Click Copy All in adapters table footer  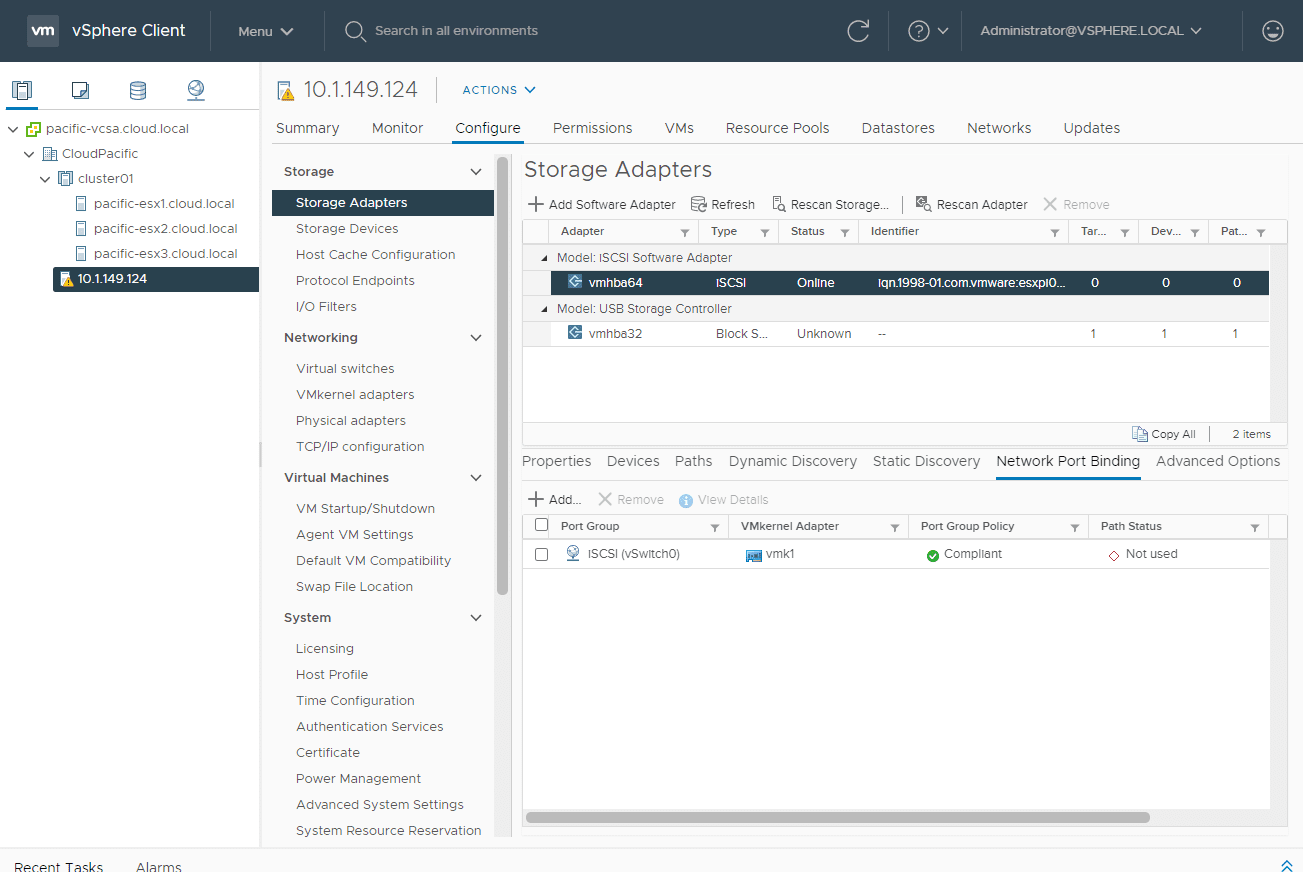point(1163,434)
